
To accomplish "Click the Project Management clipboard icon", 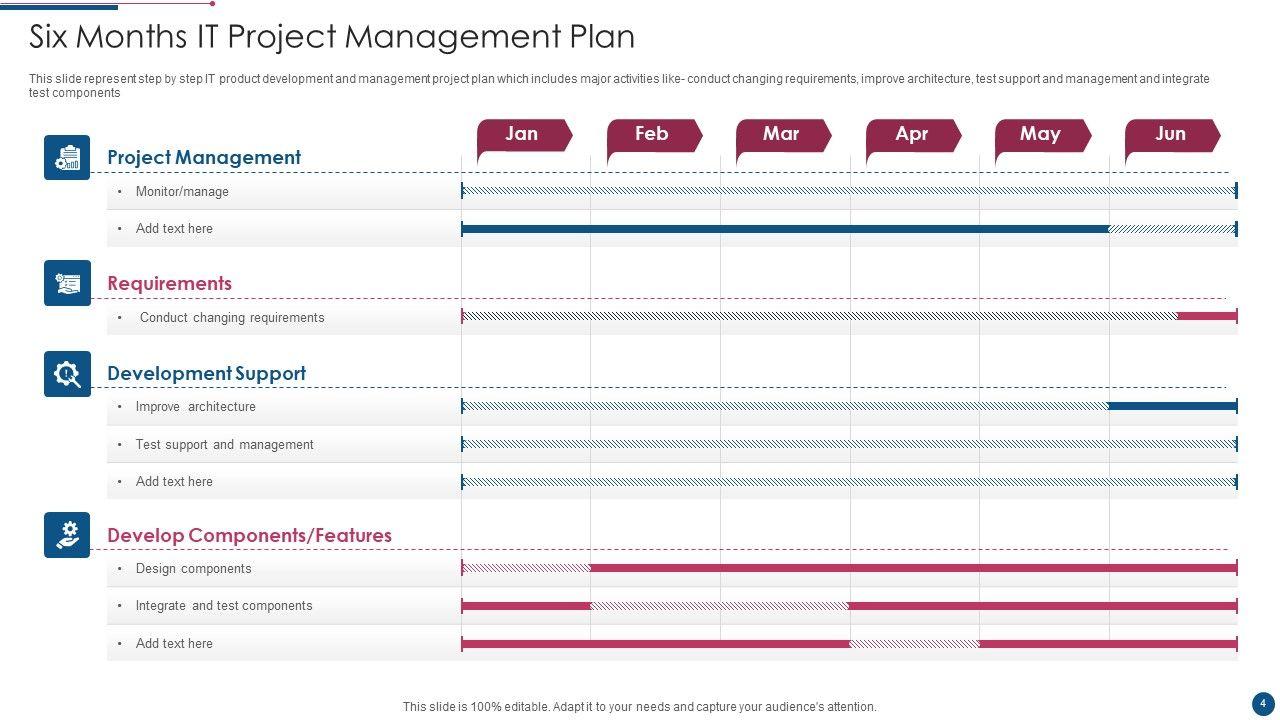I will coord(67,158).
